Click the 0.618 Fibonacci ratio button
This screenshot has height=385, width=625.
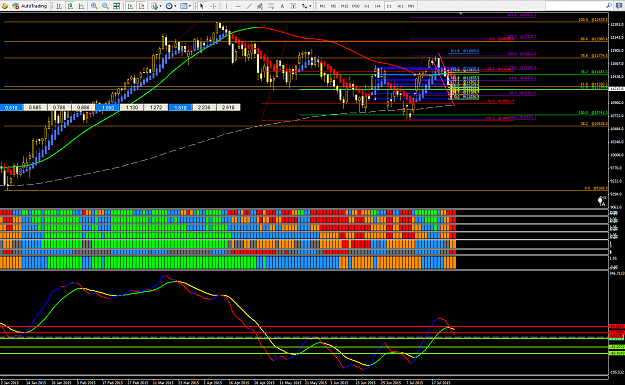click(x=11, y=107)
